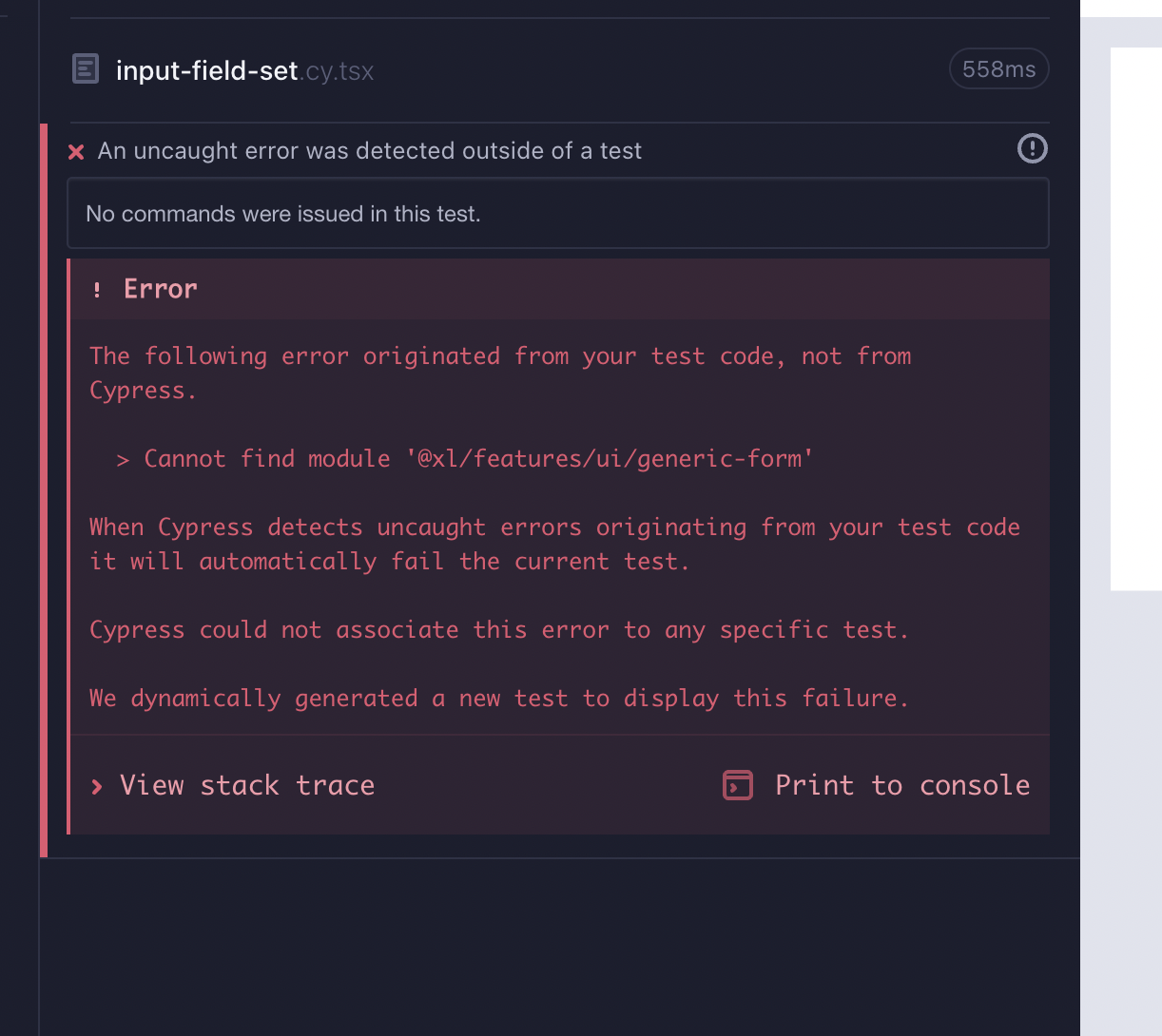
Task: Click the spec file document icon
Action: pyautogui.click(x=86, y=69)
